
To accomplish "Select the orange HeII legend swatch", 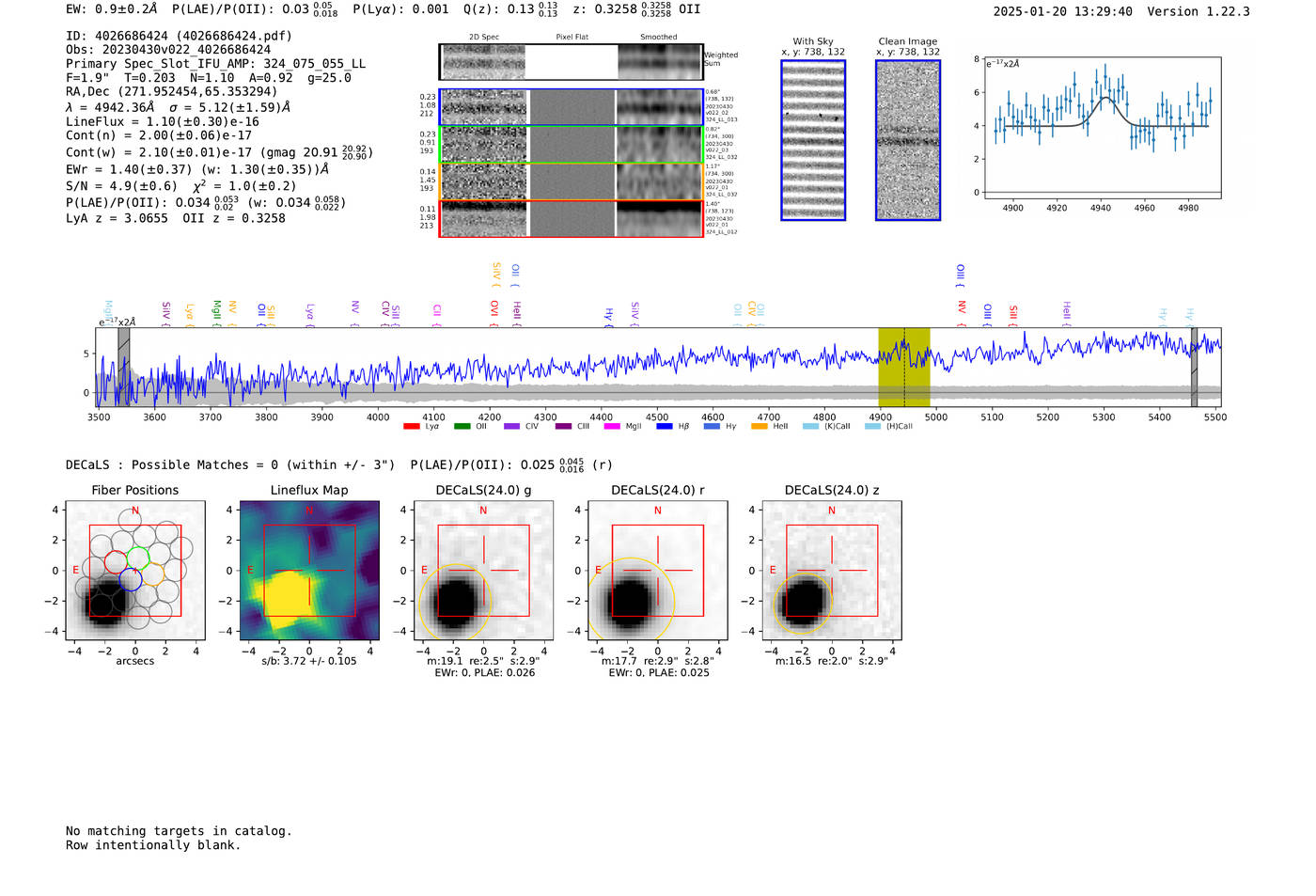I will [x=760, y=426].
